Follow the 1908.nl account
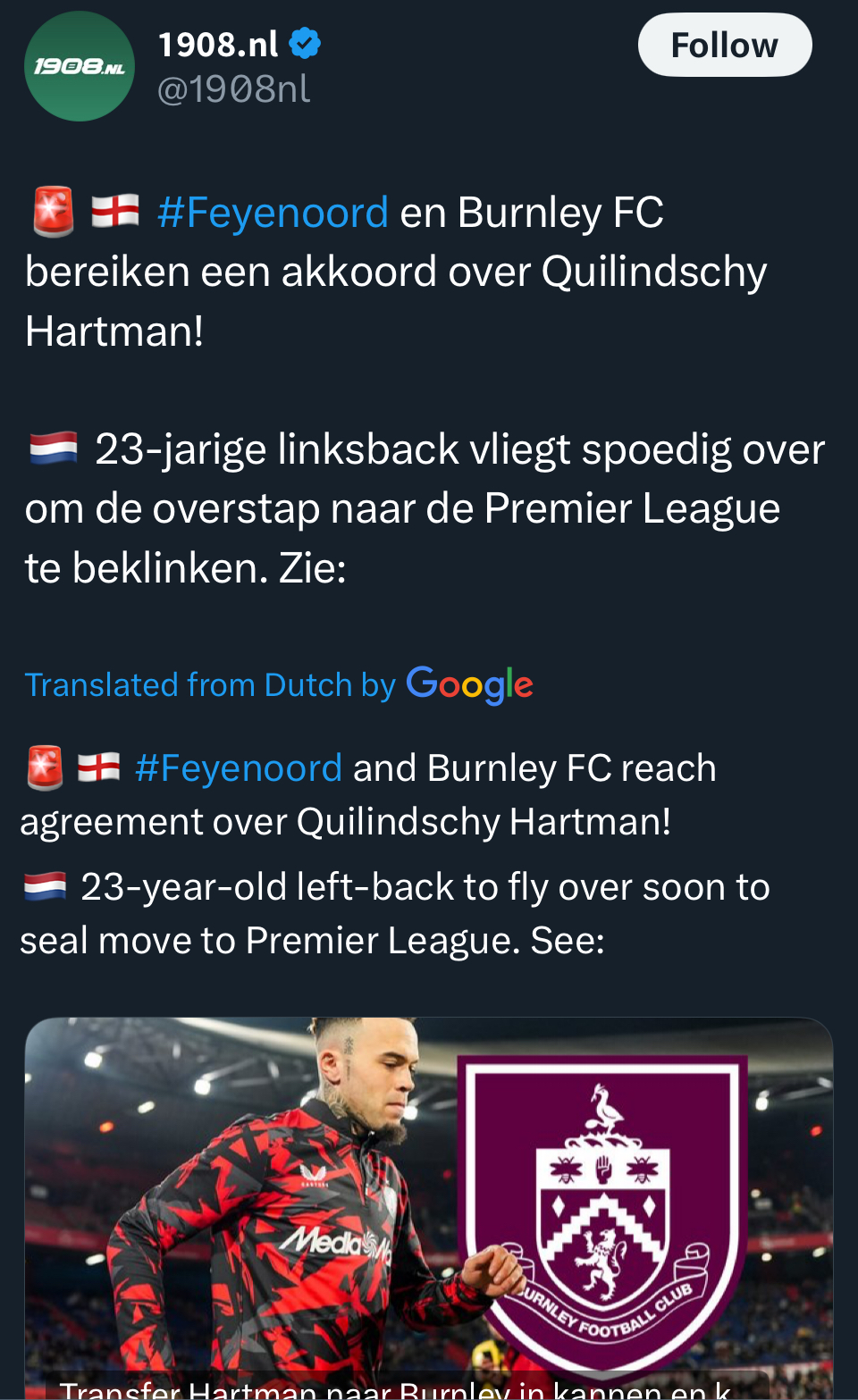The height and width of the screenshot is (1400, 858). click(x=725, y=45)
